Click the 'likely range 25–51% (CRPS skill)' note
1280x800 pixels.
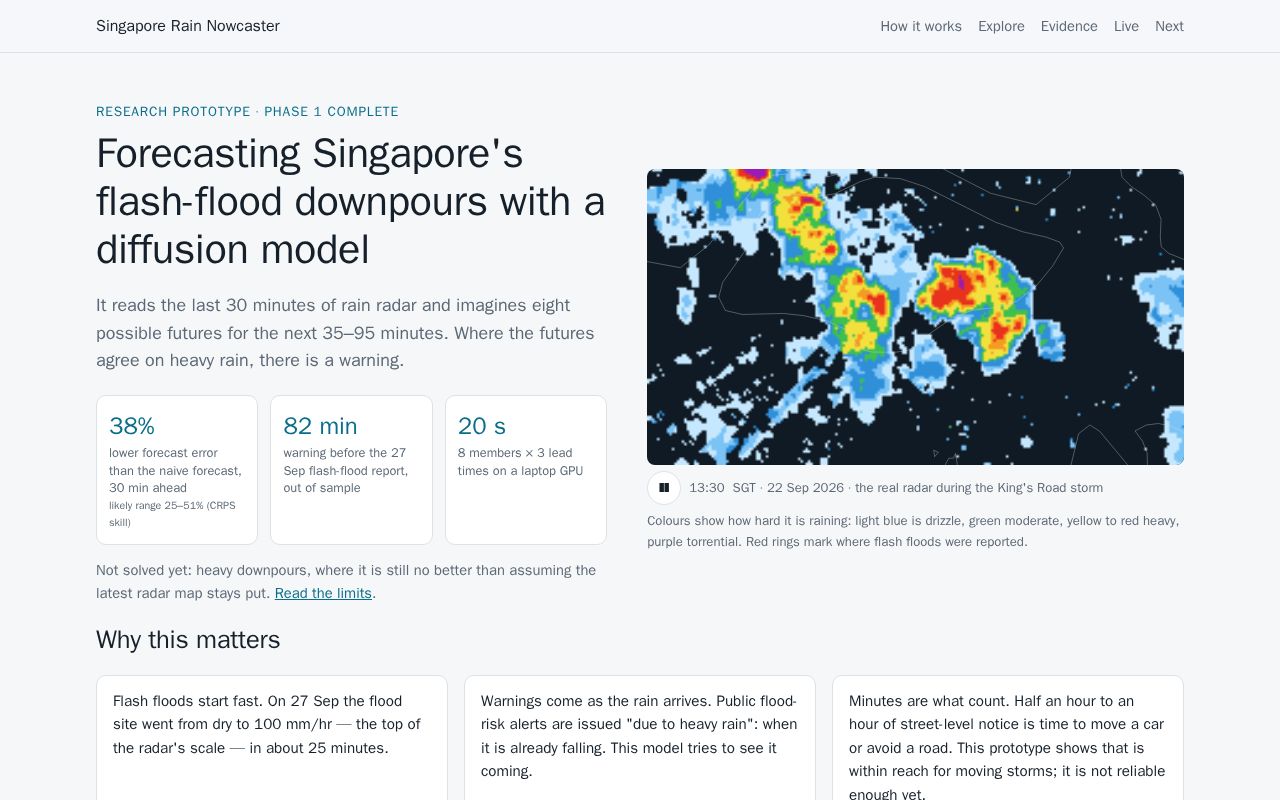[172, 514]
